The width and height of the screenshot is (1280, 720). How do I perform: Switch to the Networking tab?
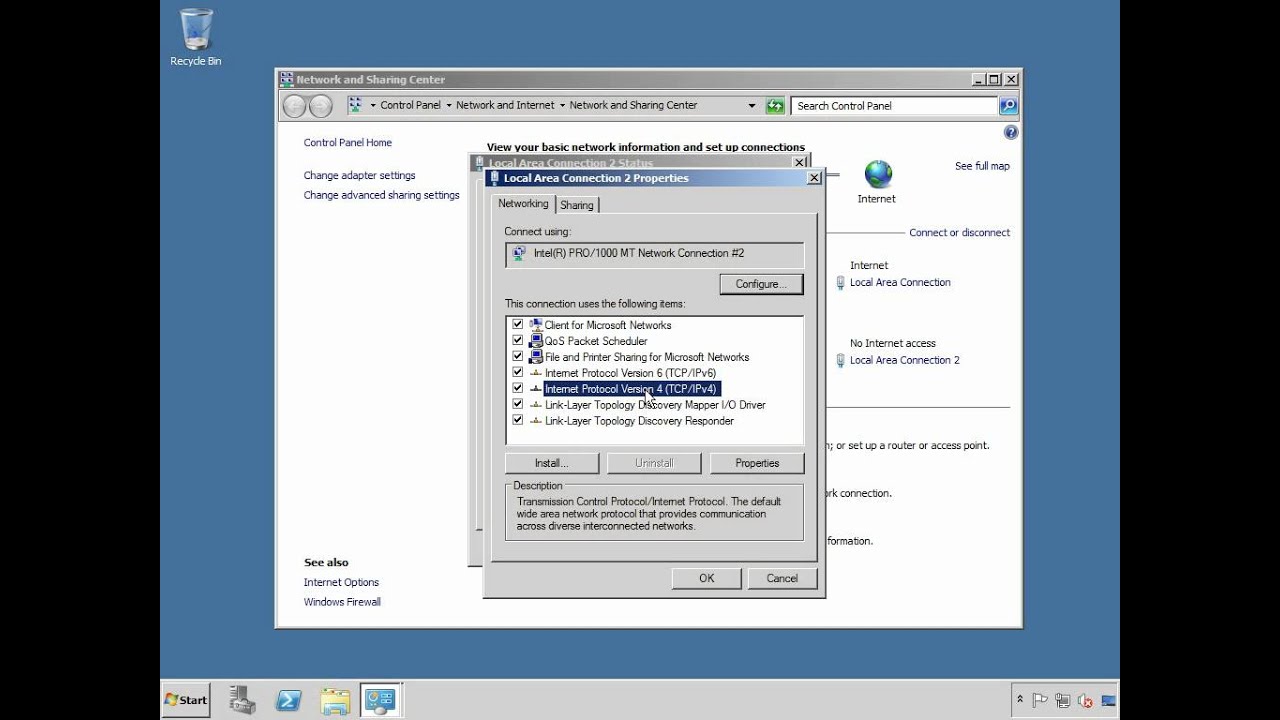[523, 203]
